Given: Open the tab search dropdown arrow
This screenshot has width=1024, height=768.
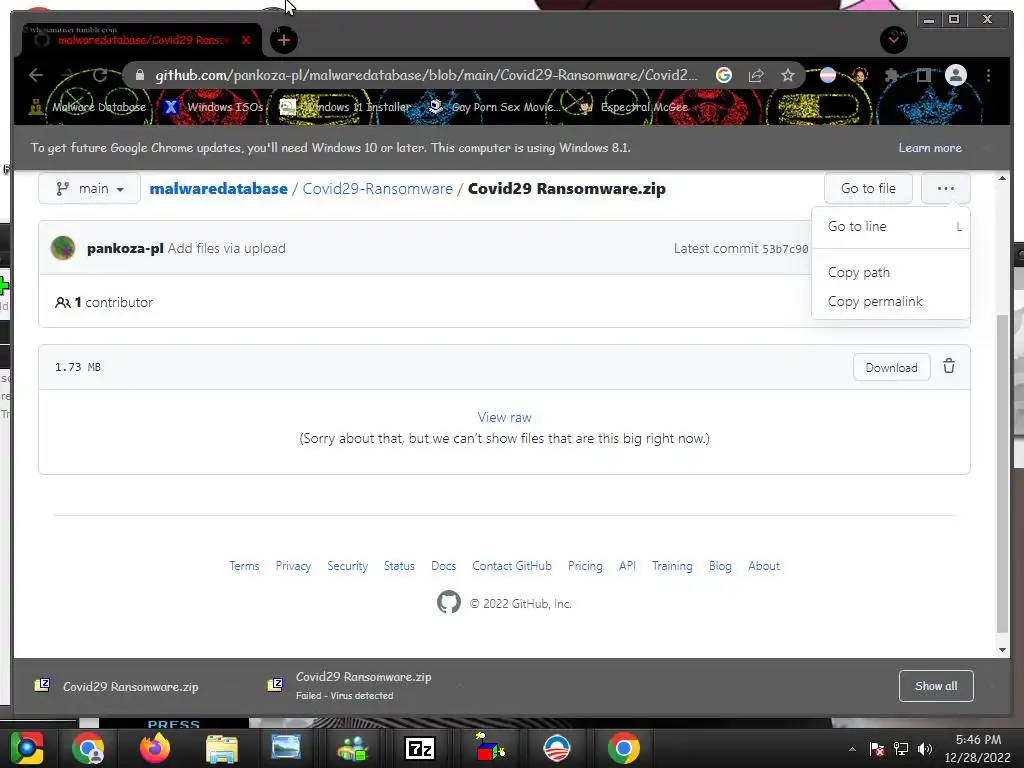Looking at the screenshot, I should 893,40.
